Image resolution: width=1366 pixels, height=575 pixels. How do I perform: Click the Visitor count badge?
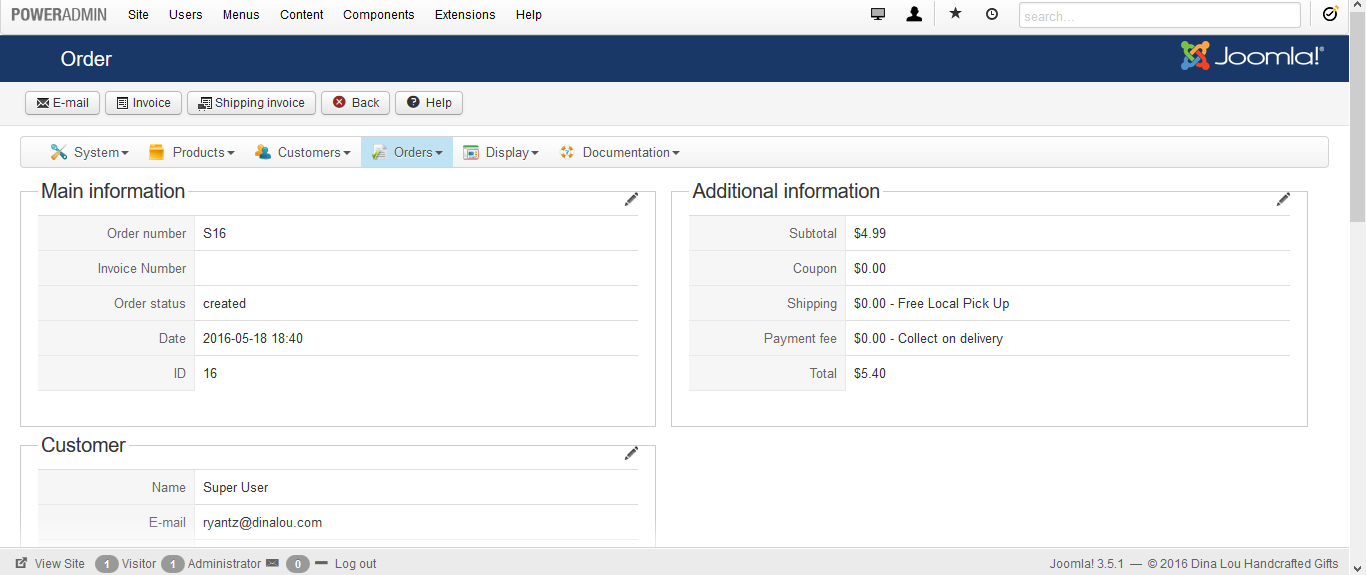[107, 563]
